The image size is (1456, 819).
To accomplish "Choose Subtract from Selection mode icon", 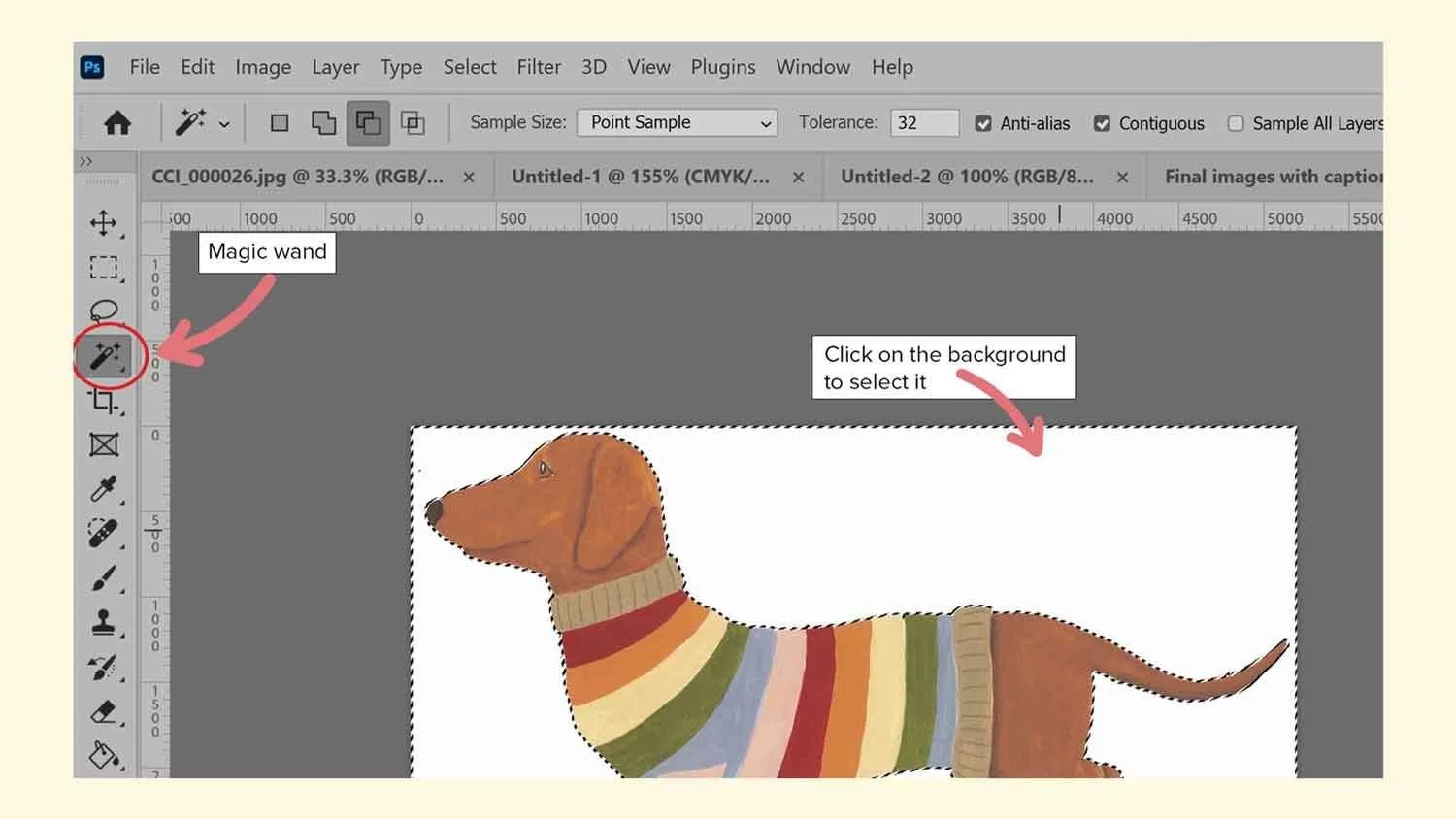I will (368, 123).
